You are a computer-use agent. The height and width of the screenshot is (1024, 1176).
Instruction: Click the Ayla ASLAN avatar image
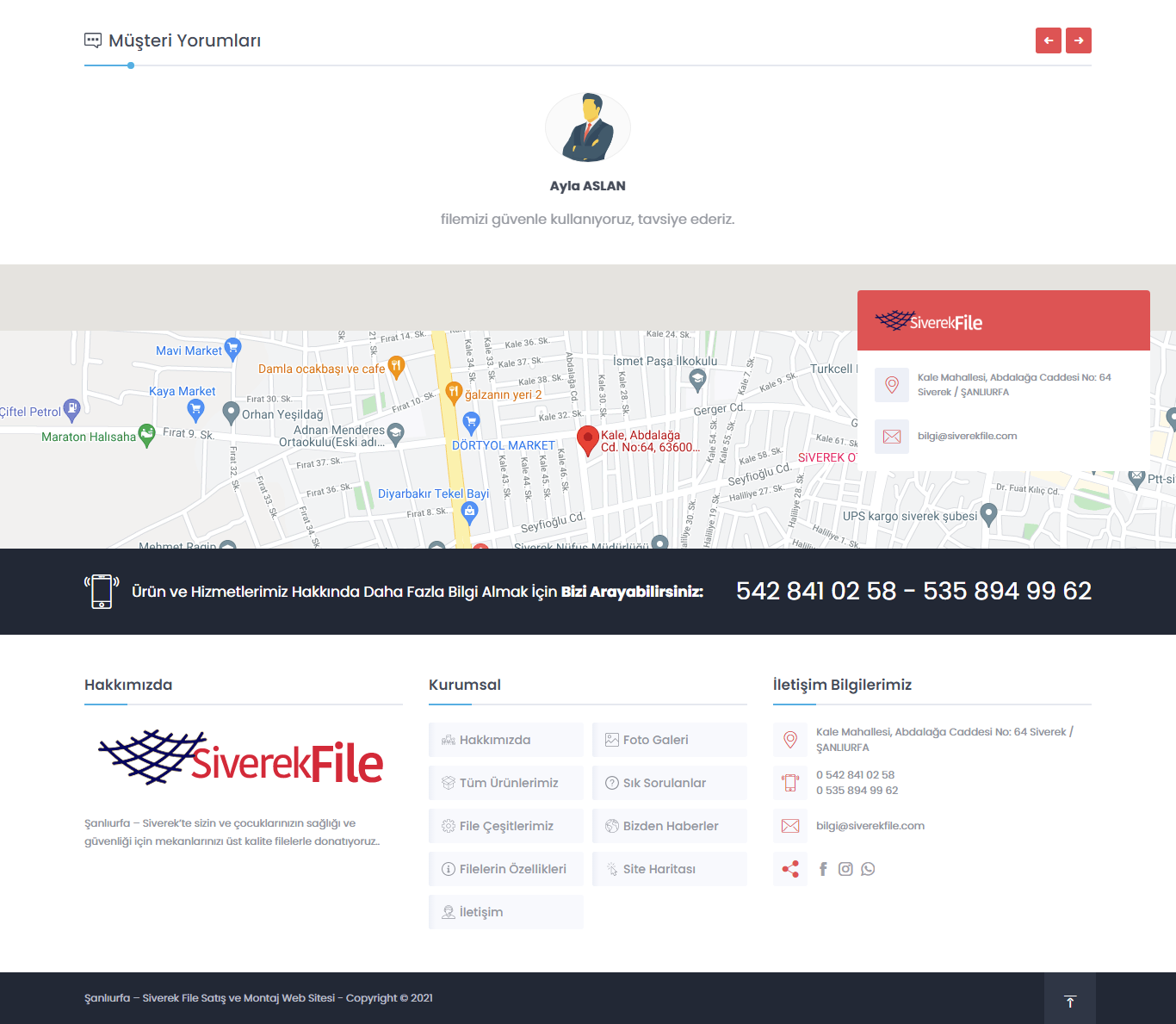pyautogui.click(x=588, y=129)
